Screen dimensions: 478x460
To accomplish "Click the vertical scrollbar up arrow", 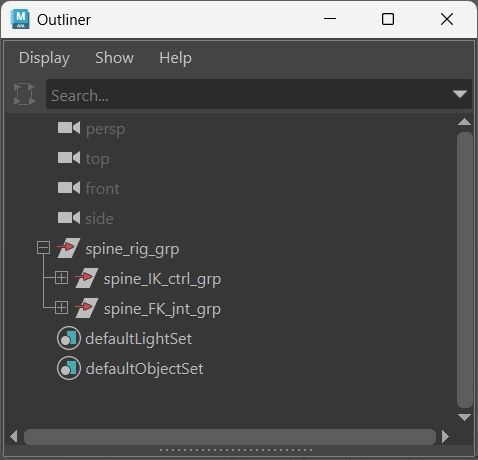I will pos(464,122).
